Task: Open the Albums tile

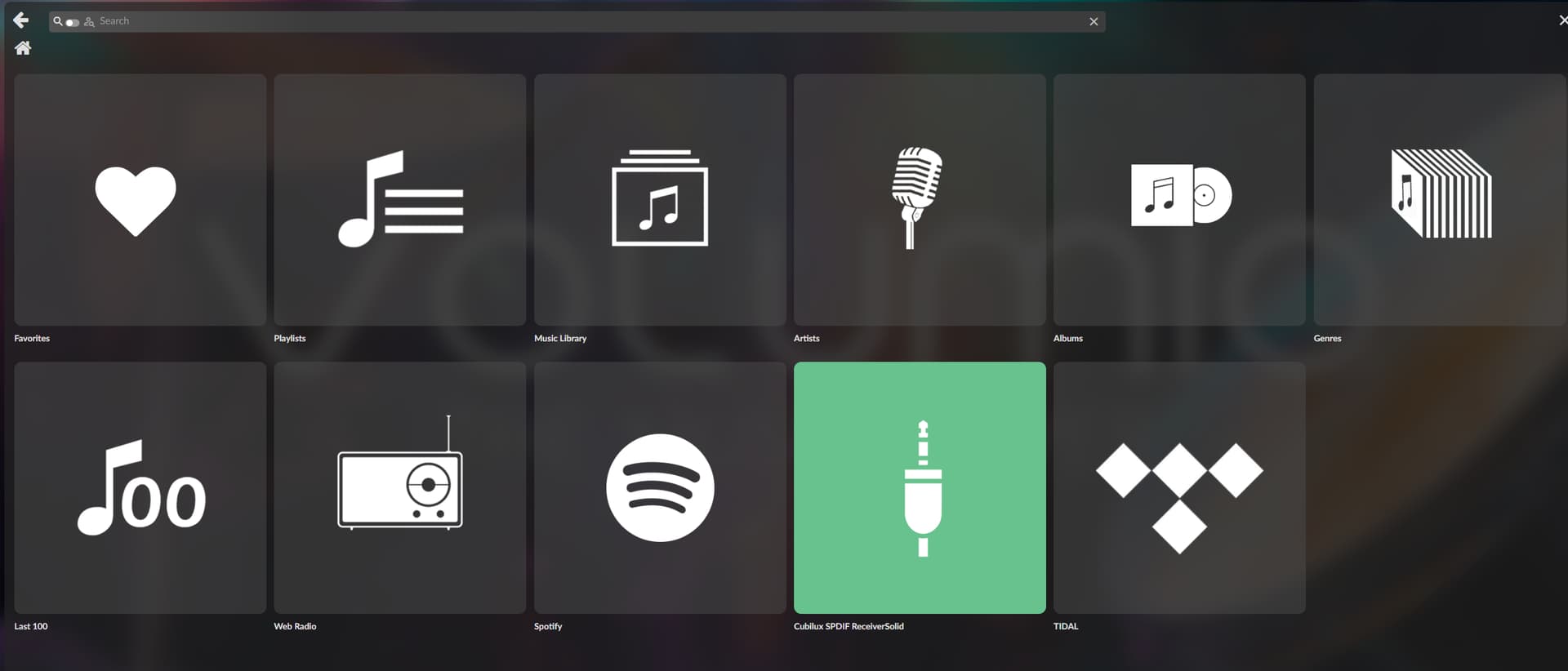Action: [x=1179, y=200]
